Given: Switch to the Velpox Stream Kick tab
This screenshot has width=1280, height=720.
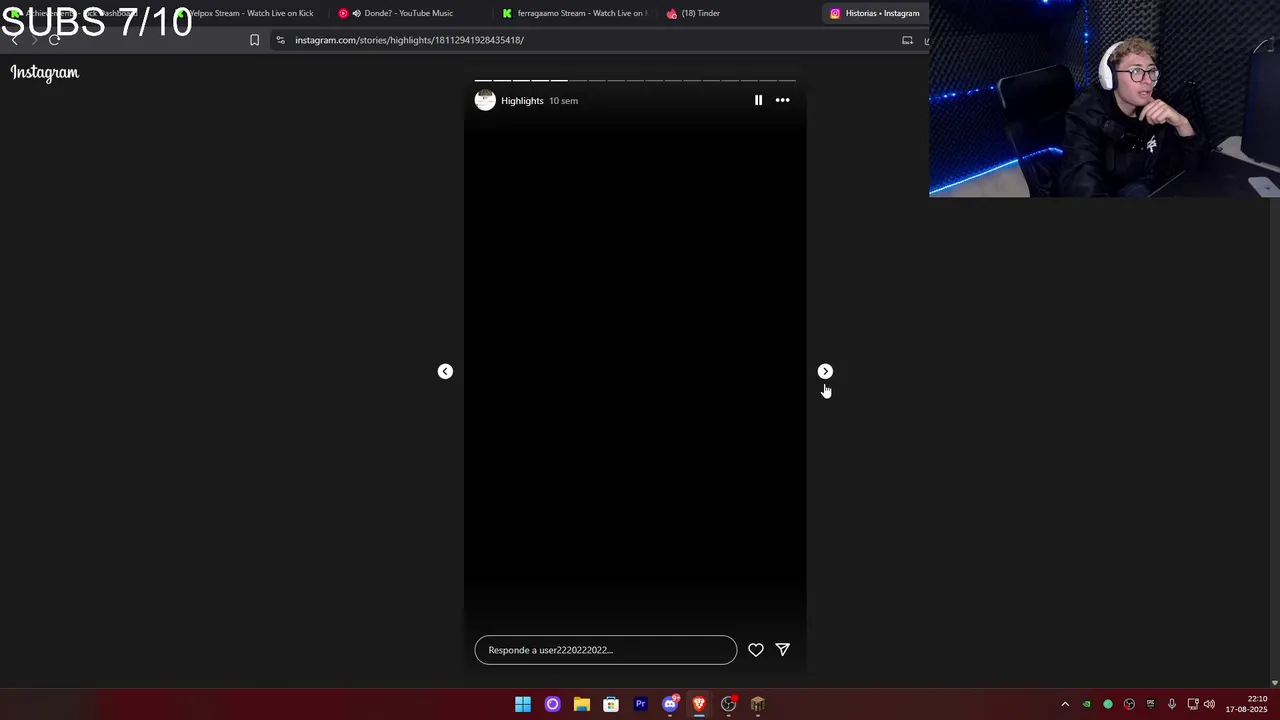Looking at the screenshot, I should click(x=245, y=13).
